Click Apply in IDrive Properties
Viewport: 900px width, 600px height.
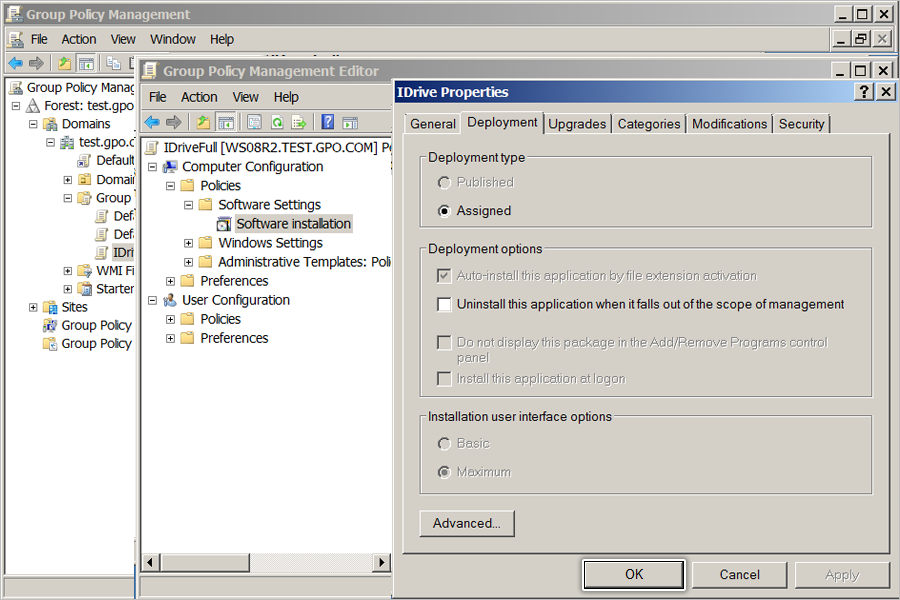pyautogui.click(x=842, y=575)
